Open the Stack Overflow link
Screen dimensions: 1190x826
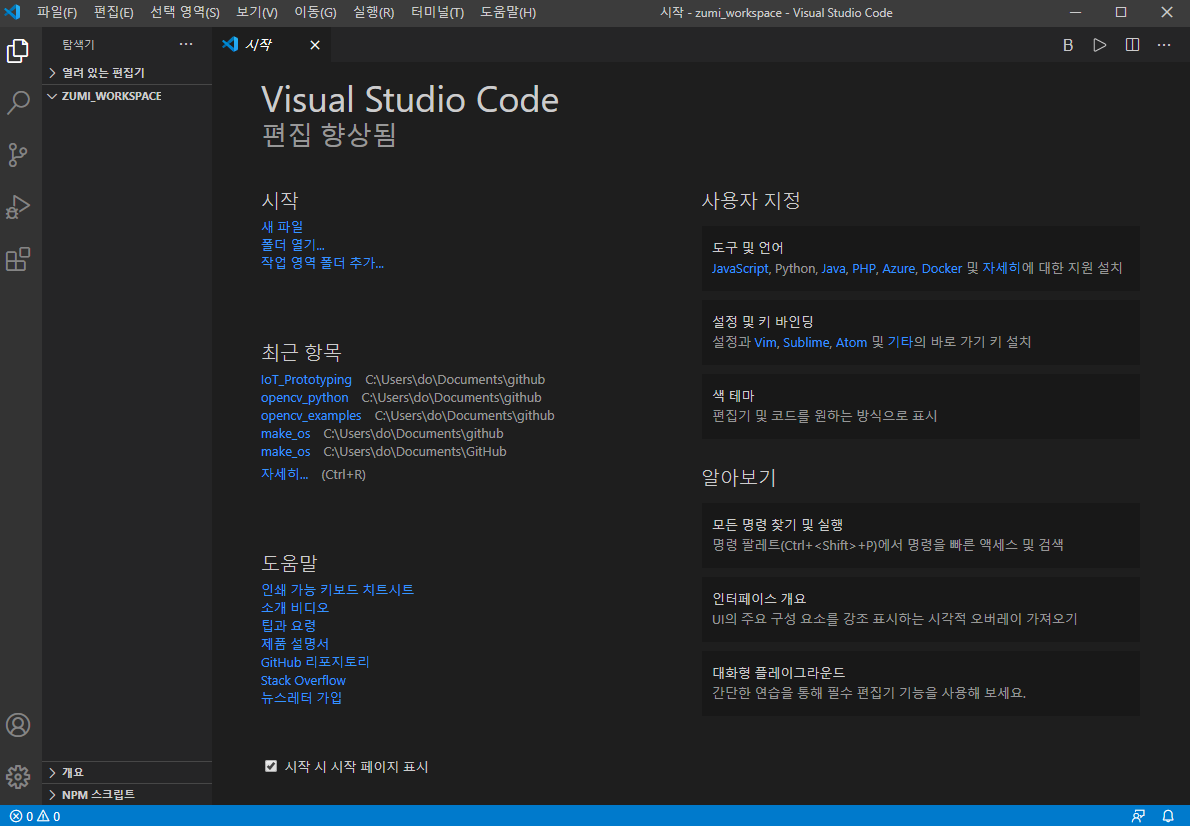(303, 680)
